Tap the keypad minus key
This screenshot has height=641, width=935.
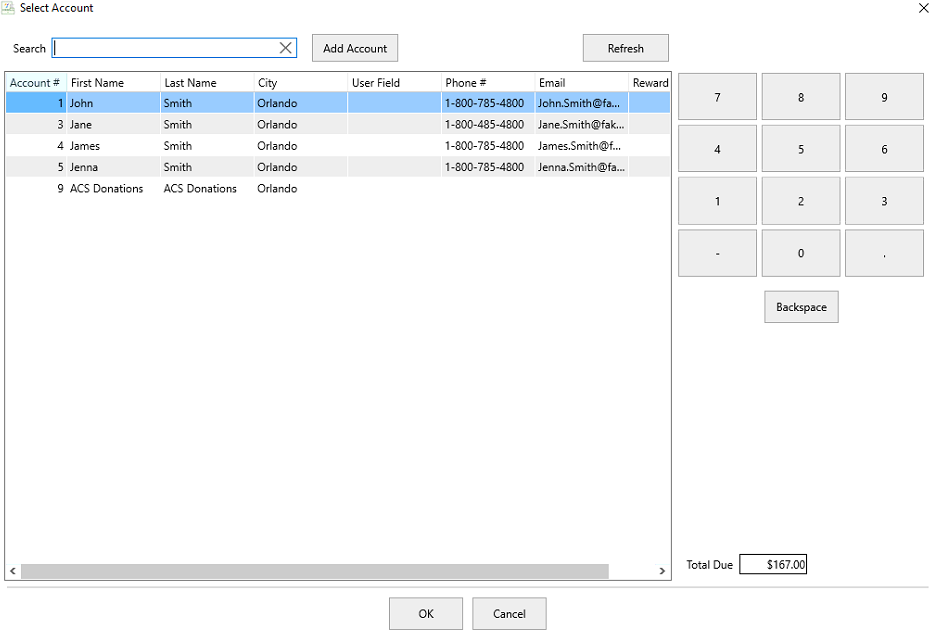coord(717,253)
